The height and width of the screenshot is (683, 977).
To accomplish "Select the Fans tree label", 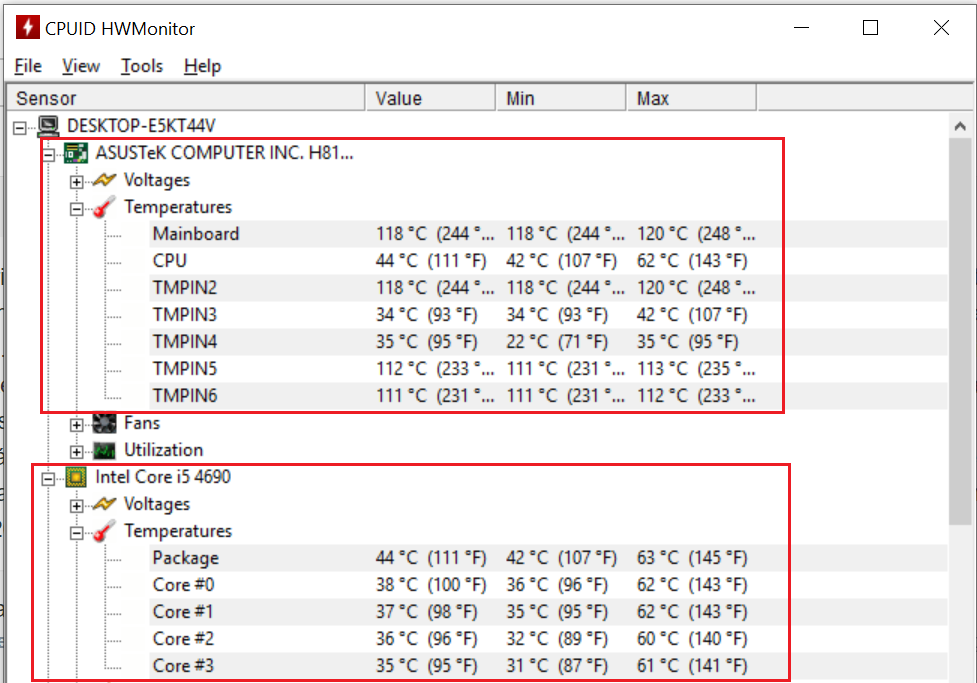I will [142, 423].
